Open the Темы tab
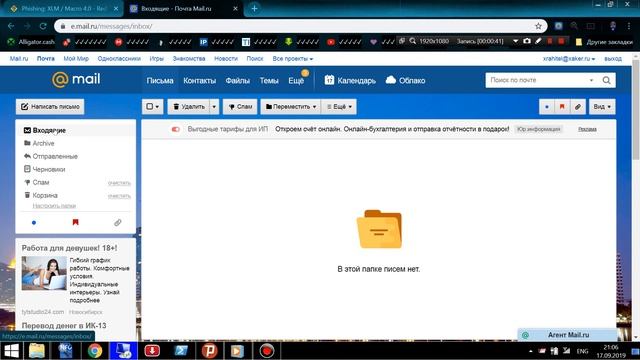The height and width of the screenshot is (360, 640). 269,80
